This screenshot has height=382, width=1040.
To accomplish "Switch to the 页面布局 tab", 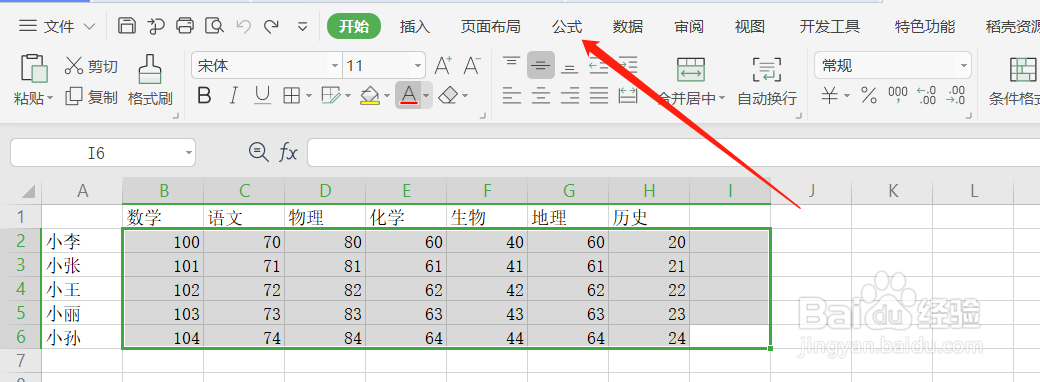I will (x=491, y=27).
